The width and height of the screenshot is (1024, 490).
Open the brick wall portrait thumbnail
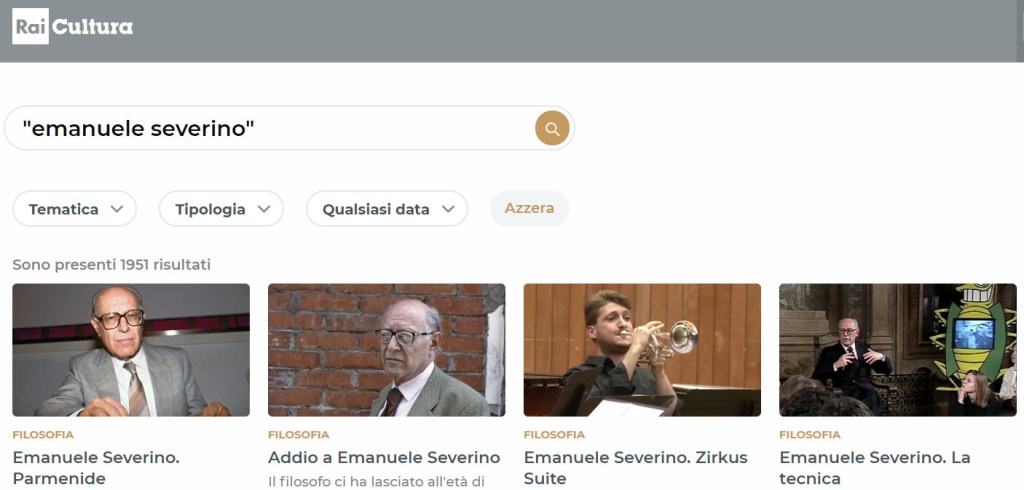click(387, 350)
